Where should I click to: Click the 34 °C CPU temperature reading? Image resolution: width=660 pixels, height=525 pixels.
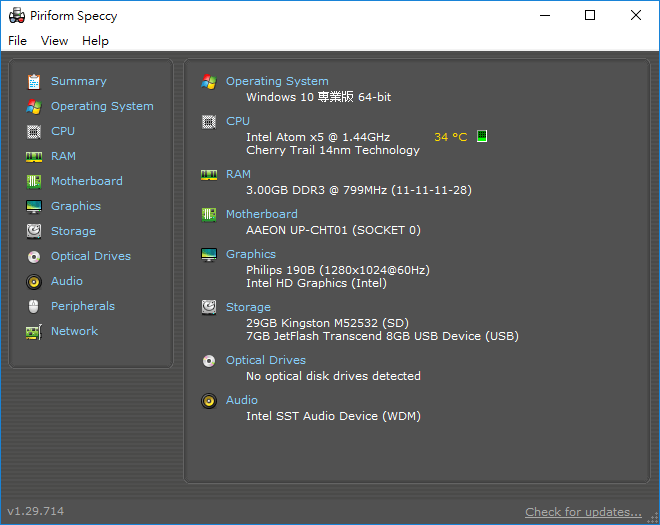click(450, 137)
